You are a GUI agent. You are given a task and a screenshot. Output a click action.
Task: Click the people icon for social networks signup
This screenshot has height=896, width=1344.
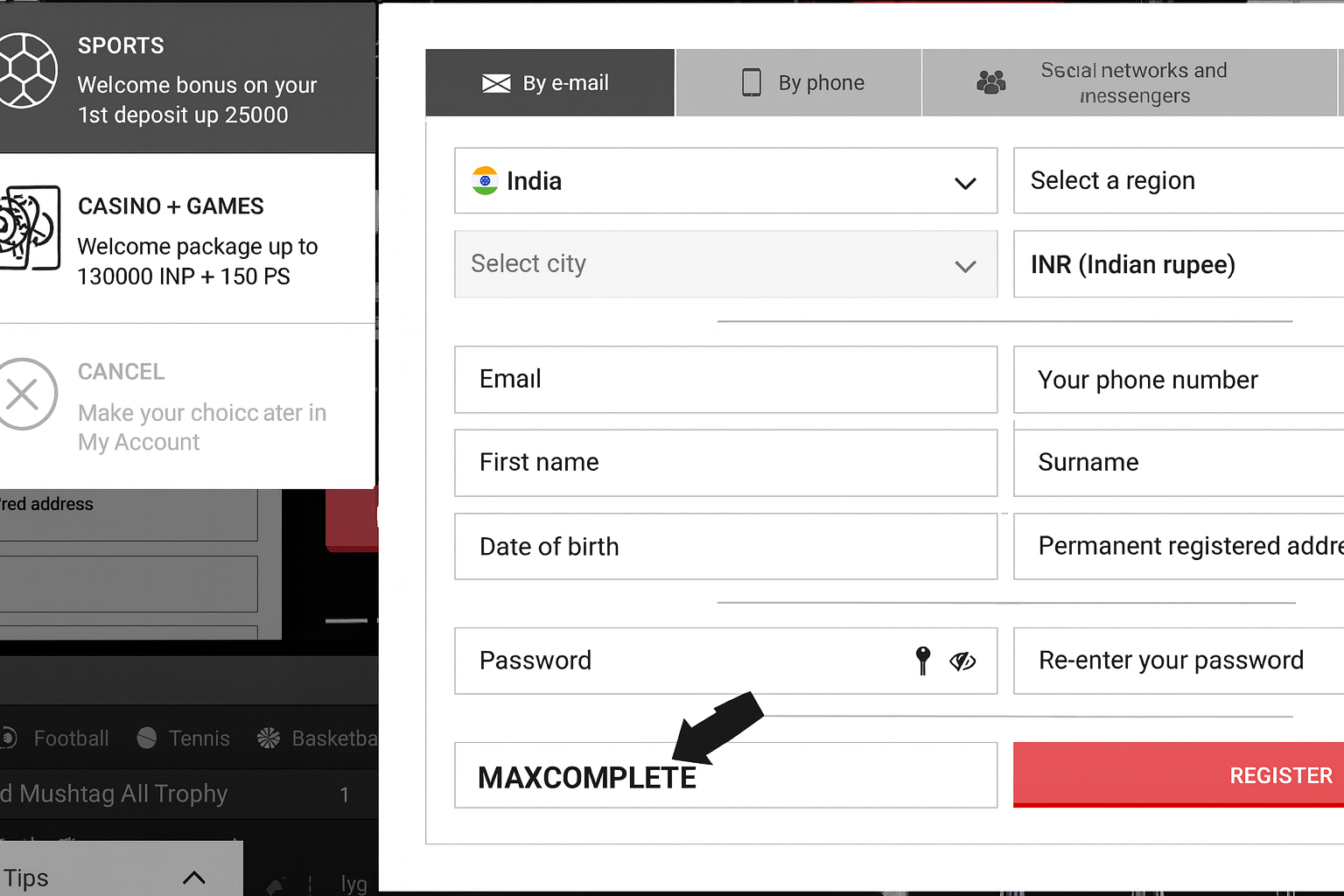(990, 81)
